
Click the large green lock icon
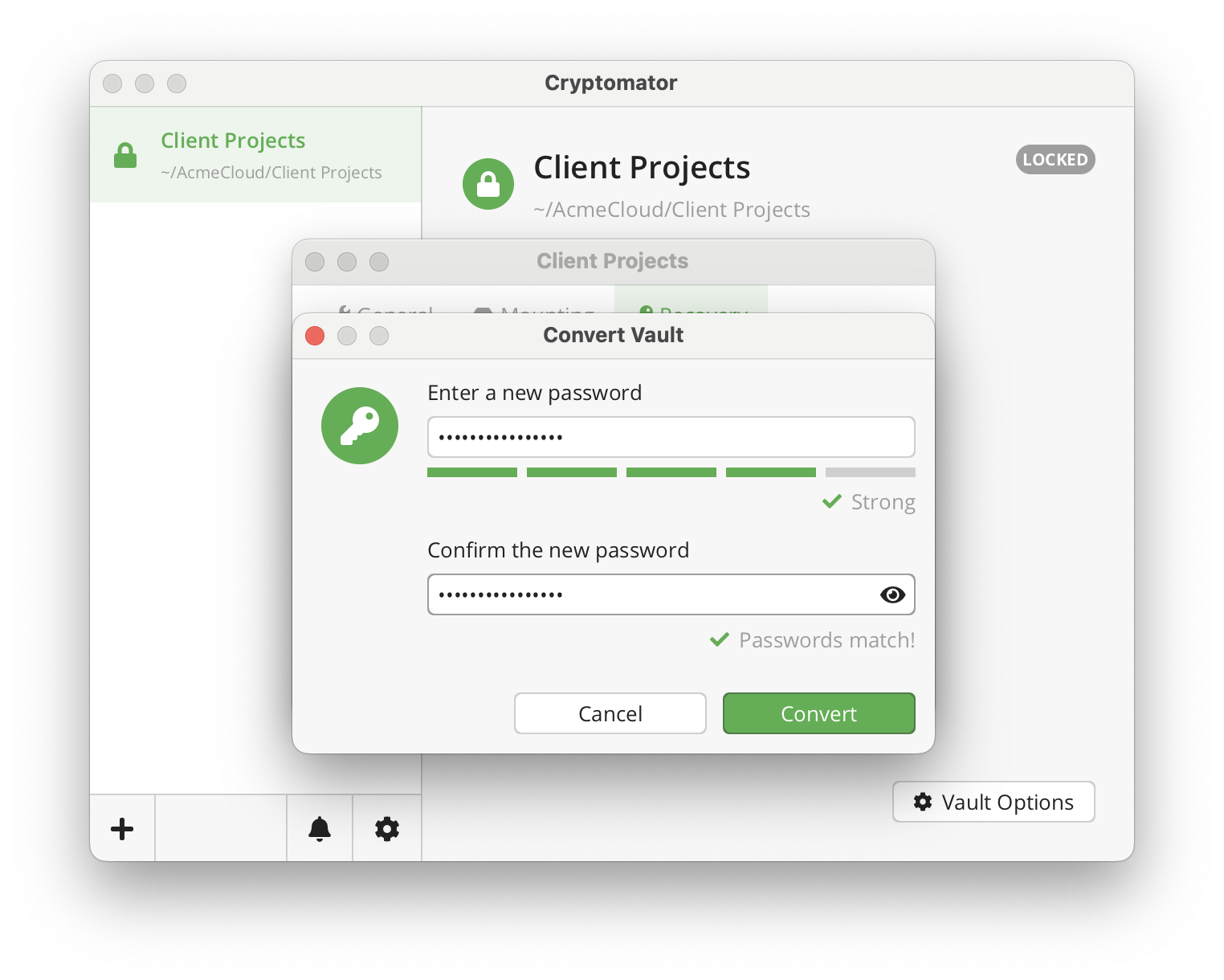[x=488, y=184]
